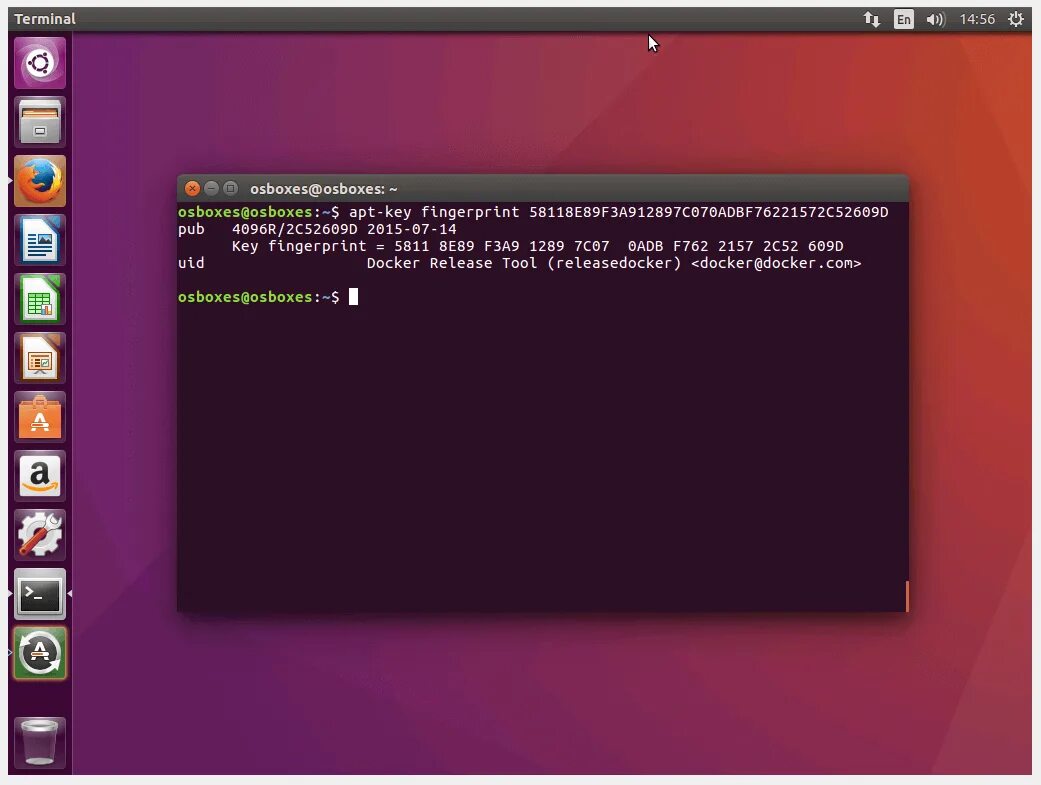Open the Amazon launcher icon

(x=40, y=476)
